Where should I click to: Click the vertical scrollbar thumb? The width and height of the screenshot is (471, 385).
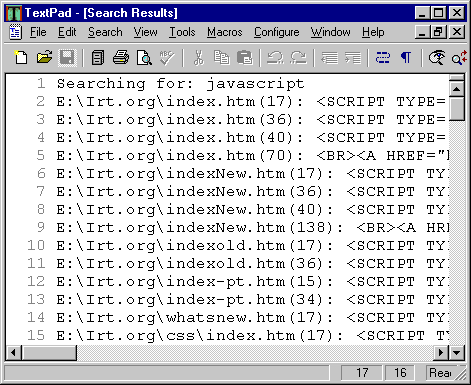click(457, 109)
